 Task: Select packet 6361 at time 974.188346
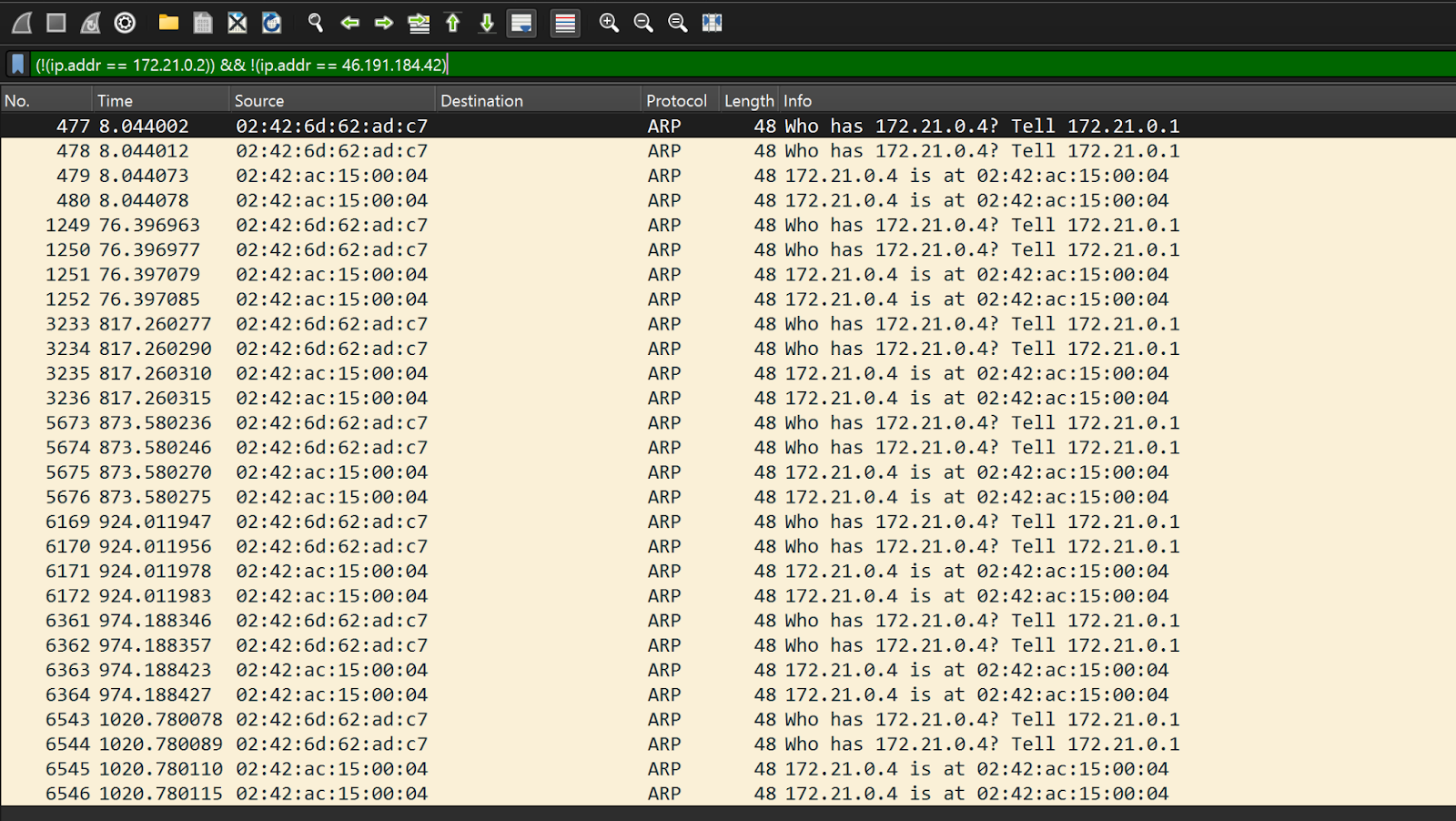(728, 620)
